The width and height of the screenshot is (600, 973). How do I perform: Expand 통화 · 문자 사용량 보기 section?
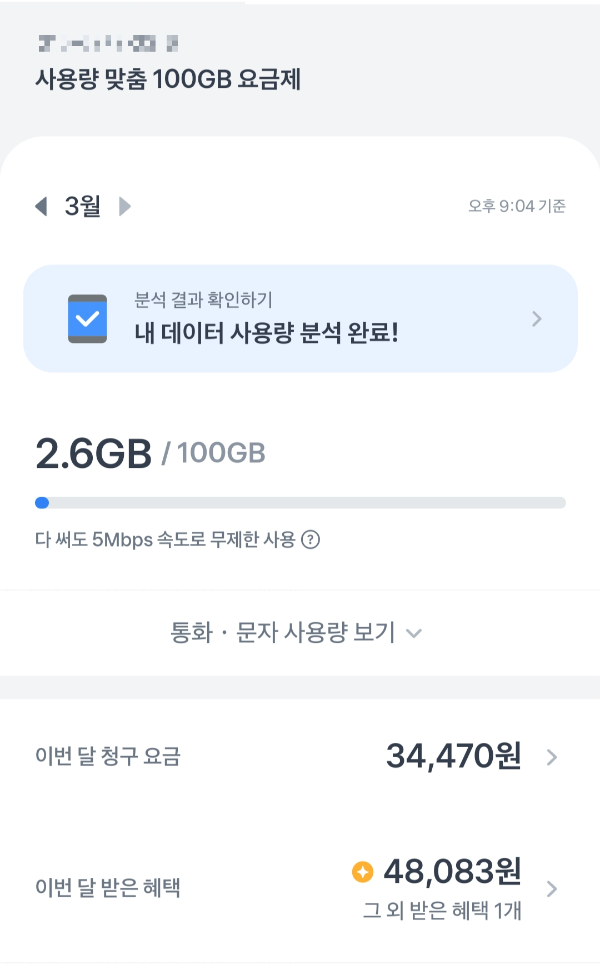tap(300, 633)
